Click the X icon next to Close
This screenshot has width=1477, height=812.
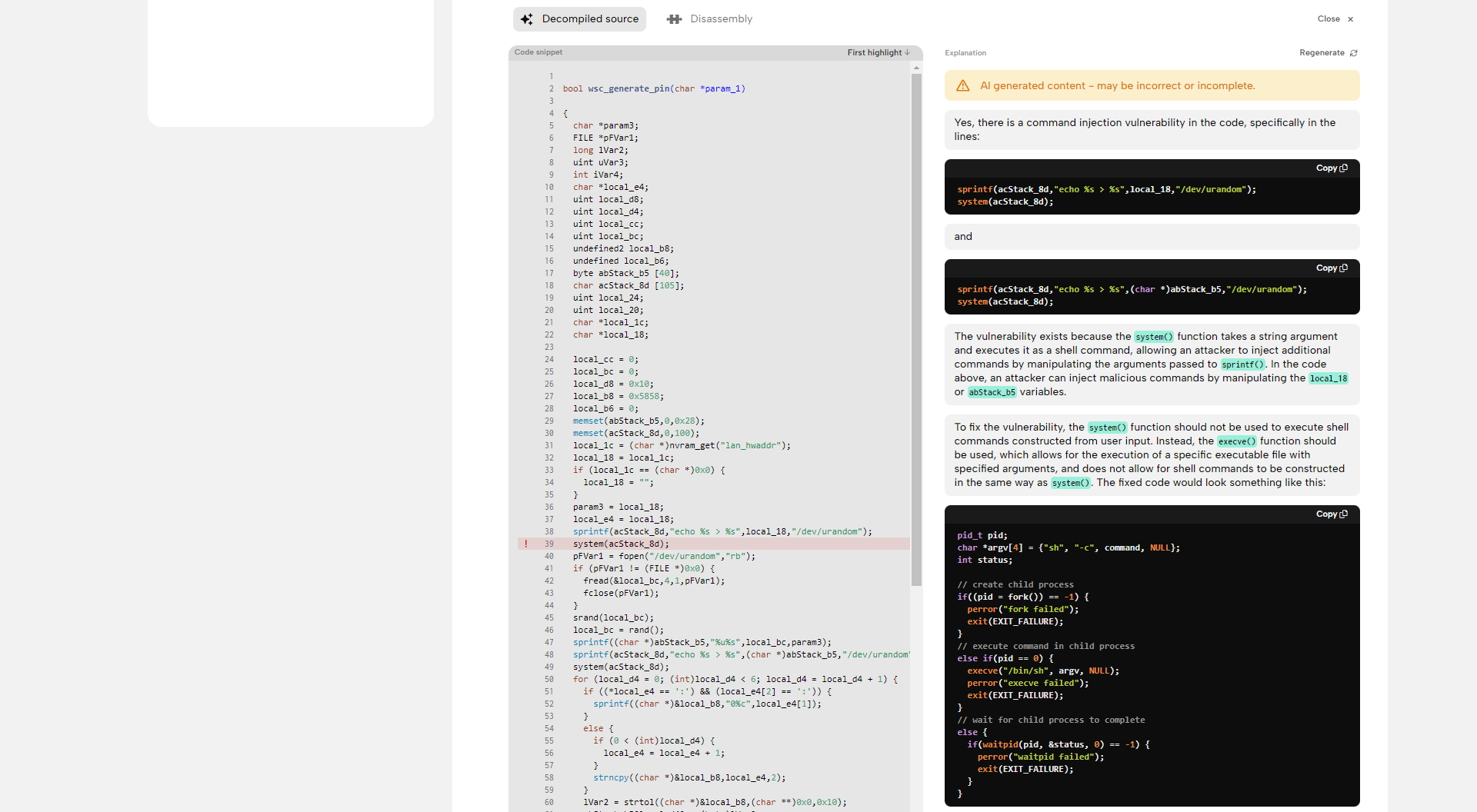[1350, 18]
